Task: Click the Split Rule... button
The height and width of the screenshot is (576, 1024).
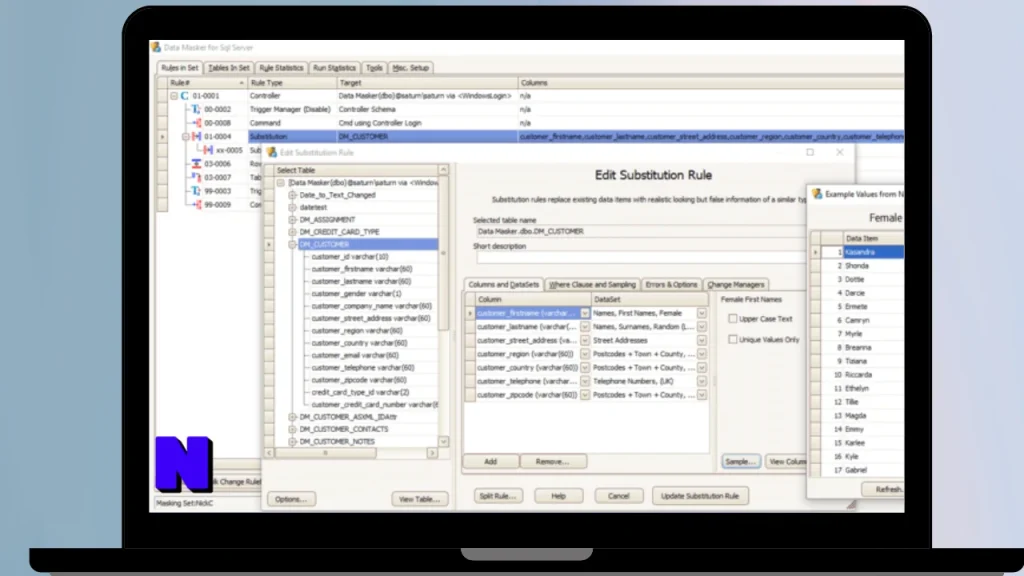Action: (498, 496)
